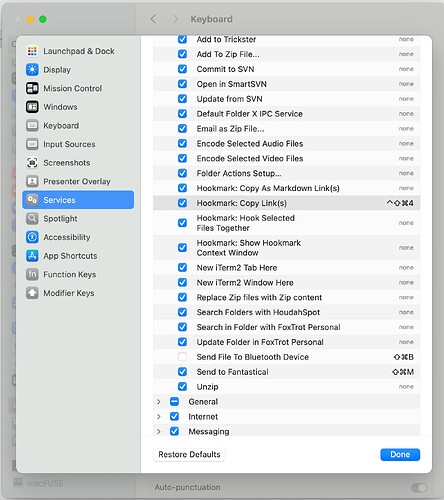The width and height of the screenshot is (444, 500).
Task: Enable Send File To Bluetooth Device checkbox
Action: pyautogui.click(x=182, y=357)
